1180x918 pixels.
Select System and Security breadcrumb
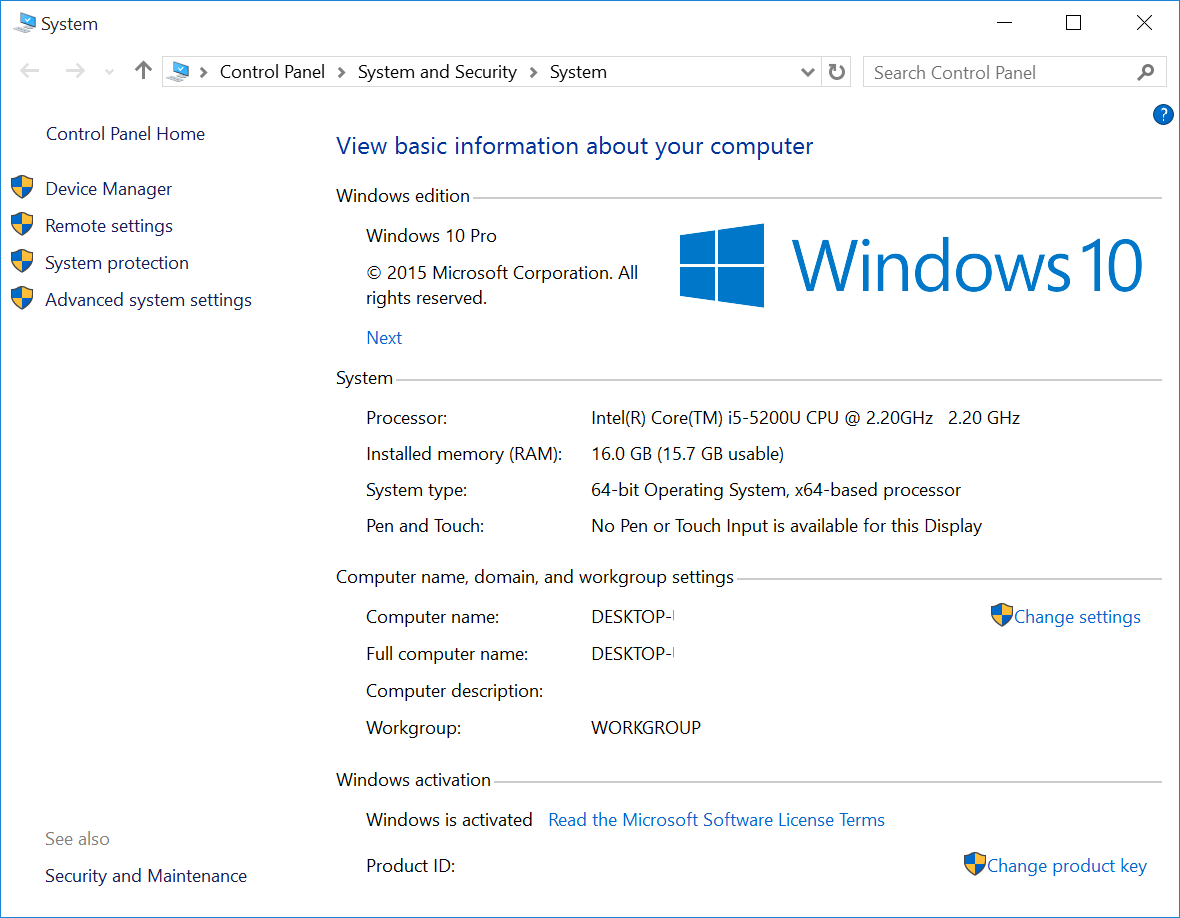(x=437, y=72)
